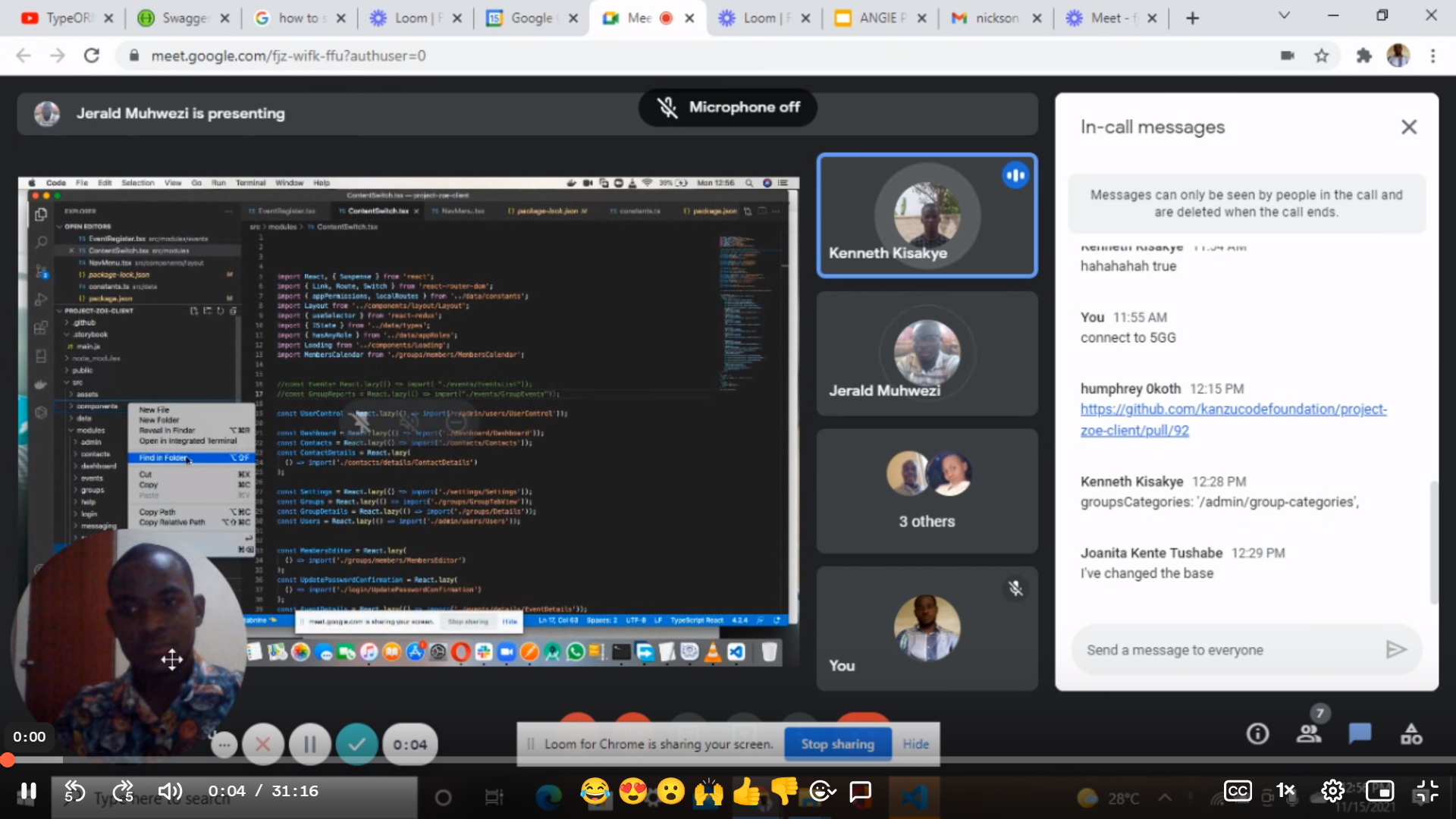Expand the public folder in VS Code explorer

click(82, 370)
